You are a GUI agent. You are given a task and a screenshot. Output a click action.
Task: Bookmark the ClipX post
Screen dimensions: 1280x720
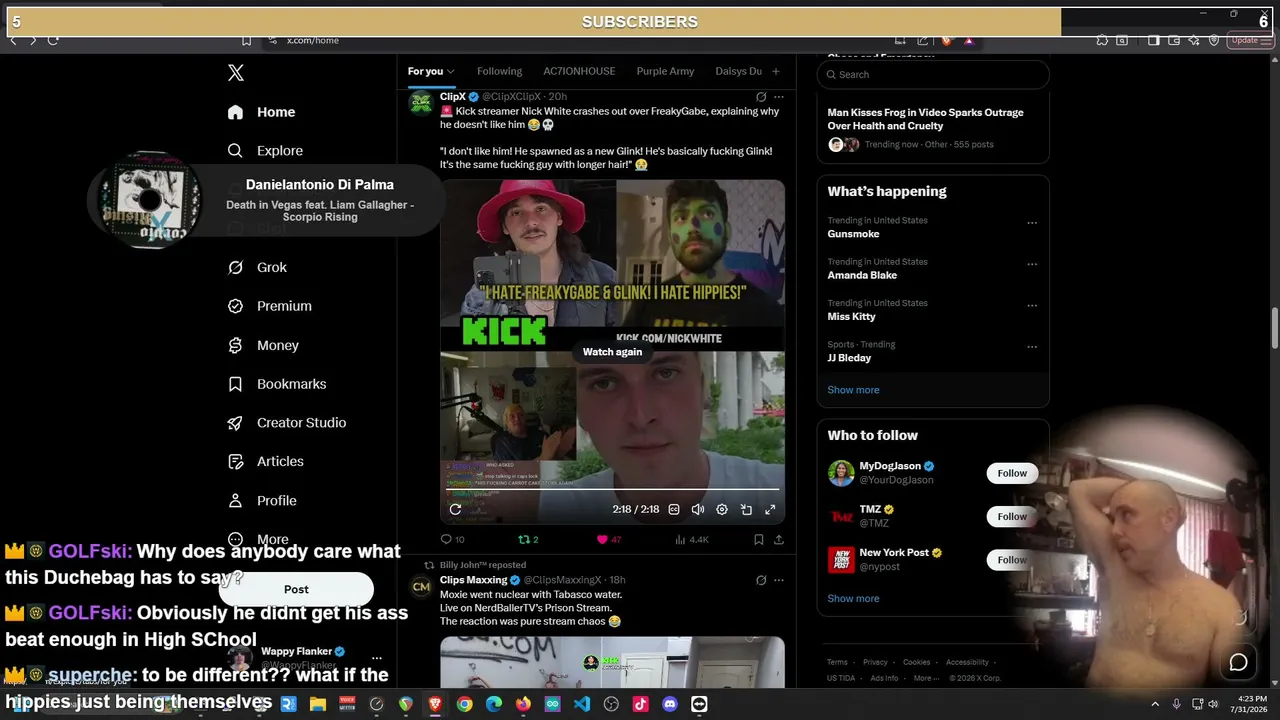(x=759, y=540)
